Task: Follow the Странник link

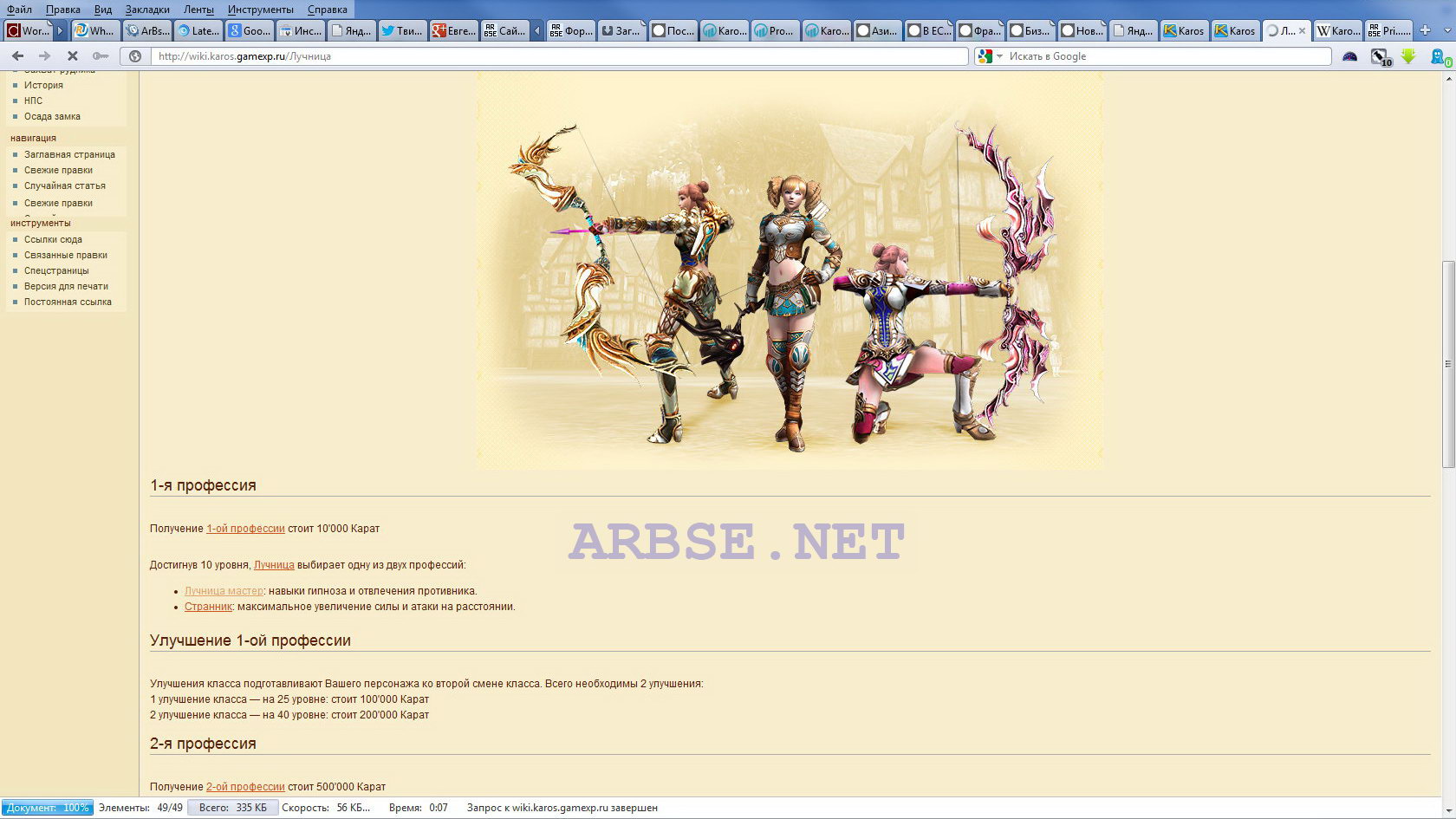Action: 208,607
